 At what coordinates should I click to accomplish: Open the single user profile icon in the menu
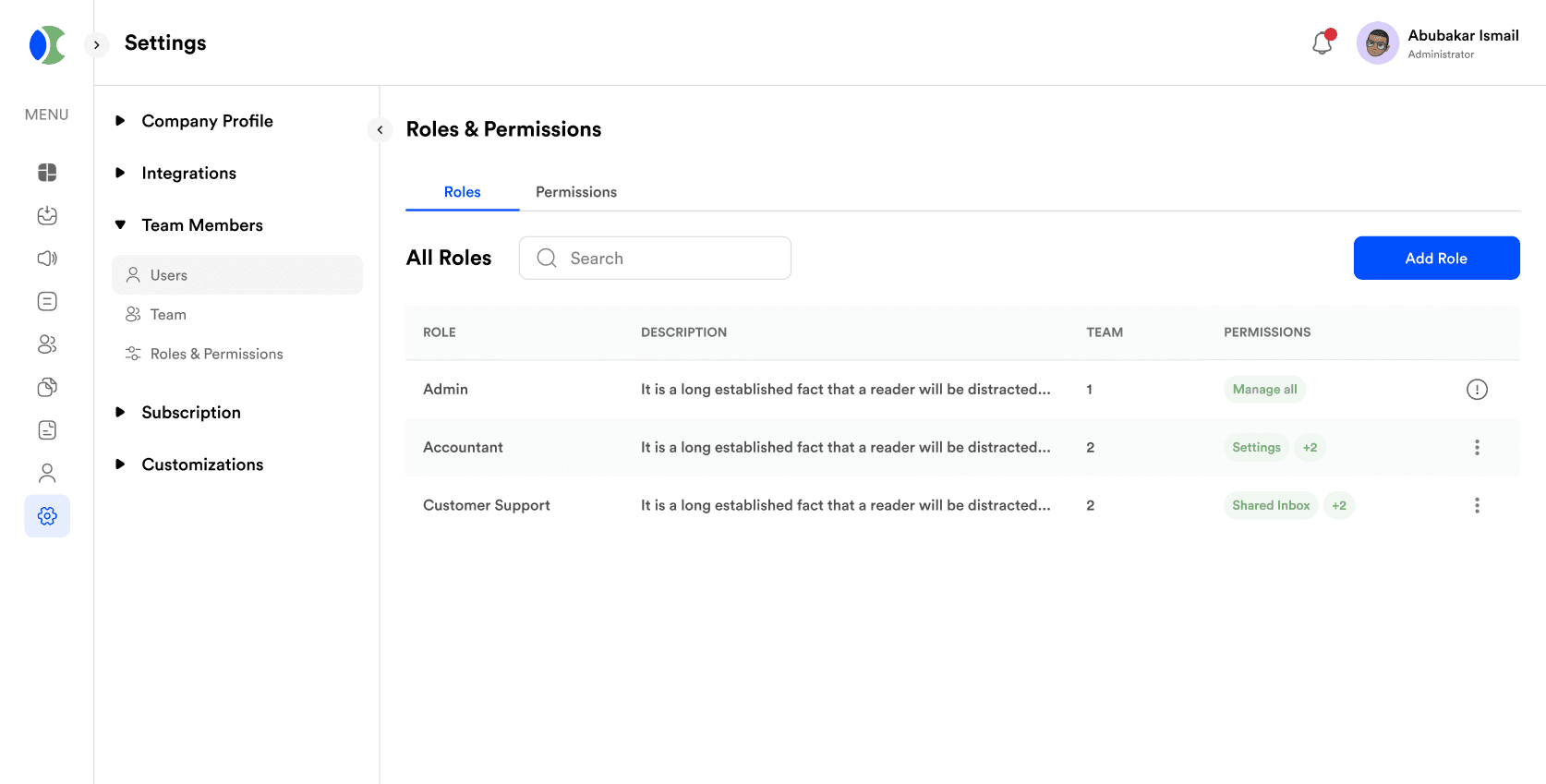pos(47,473)
